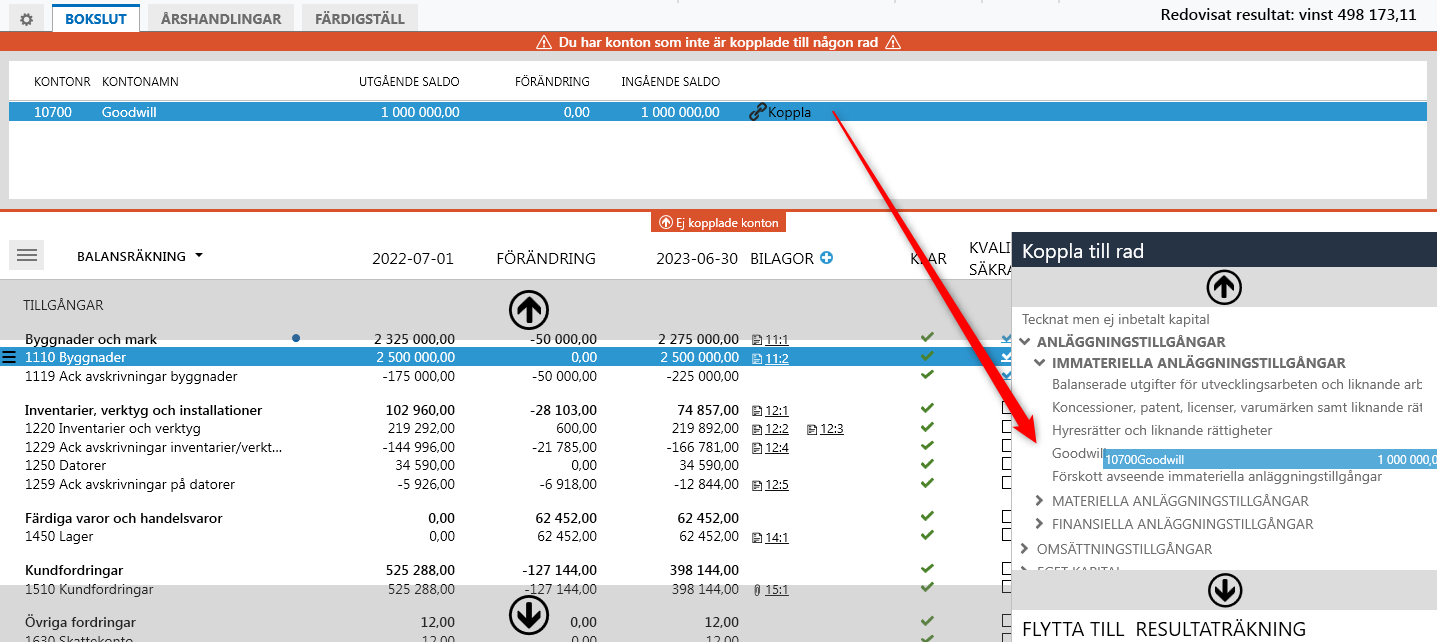
Task: Click the blue plus icon next to Bilagor
Action: pyautogui.click(x=826, y=258)
